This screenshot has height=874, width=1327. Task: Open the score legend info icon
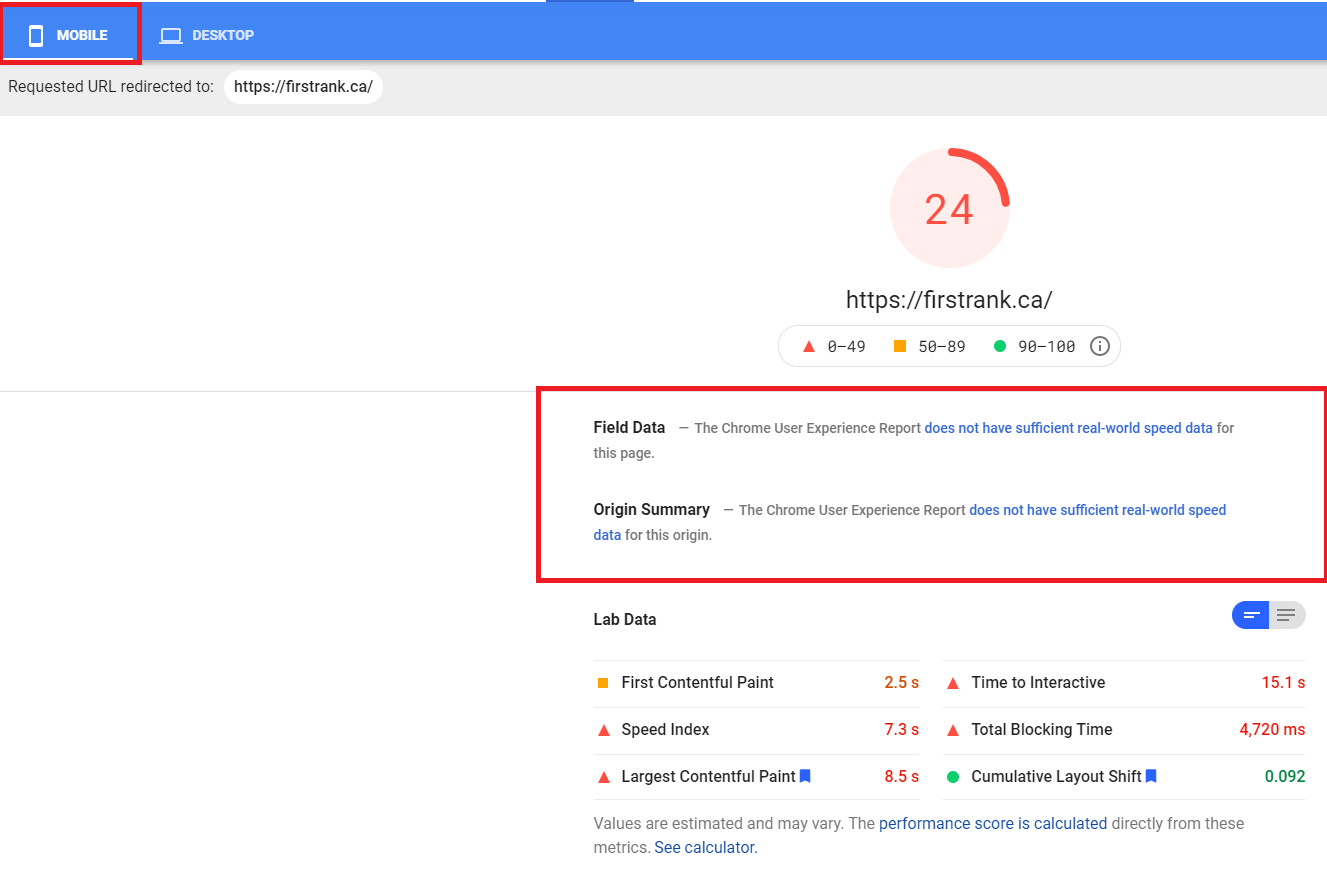click(x=1099, y=346)
